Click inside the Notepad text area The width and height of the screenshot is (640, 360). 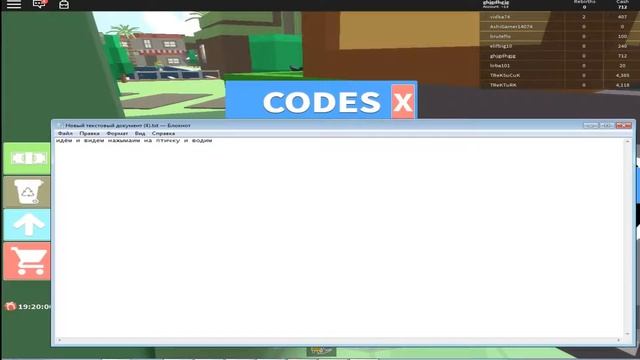click(x=340, y=238)
